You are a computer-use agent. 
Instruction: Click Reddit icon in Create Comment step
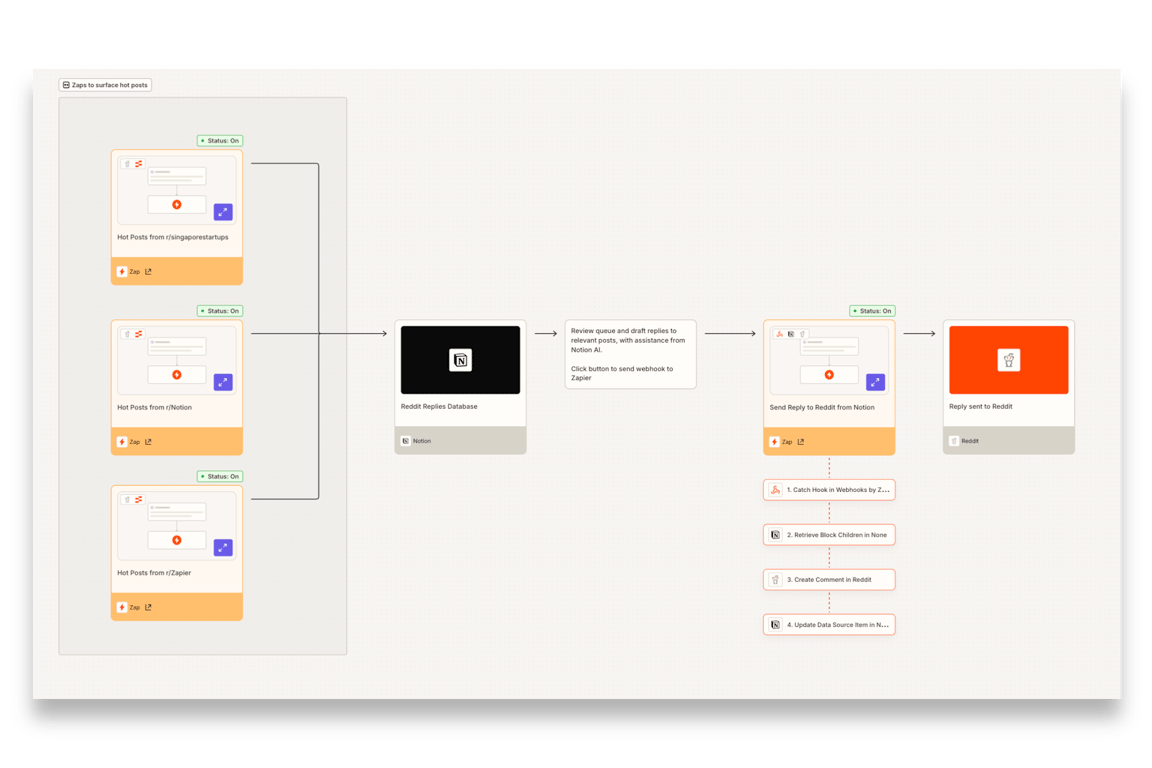[775, 580]
